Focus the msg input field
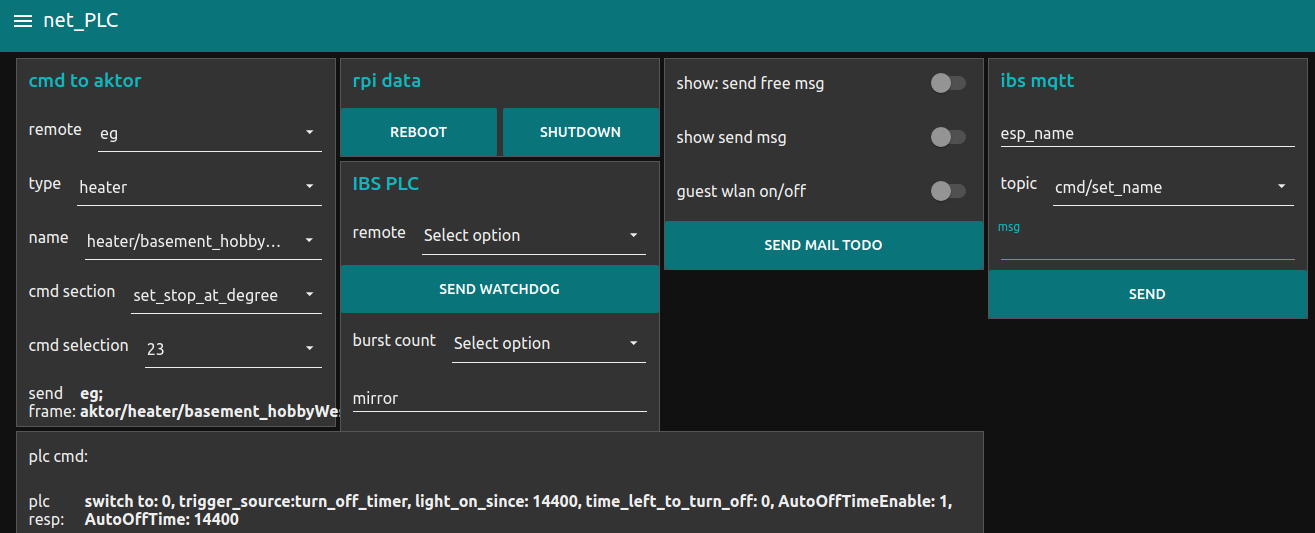Viewport: 1315px width, 533px height. click(1148, 246)
